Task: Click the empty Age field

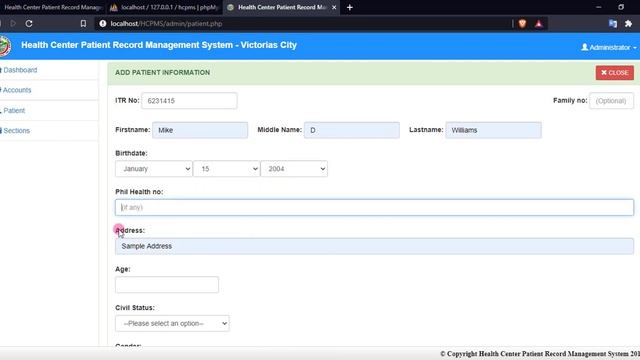Action: click(167, 284)
